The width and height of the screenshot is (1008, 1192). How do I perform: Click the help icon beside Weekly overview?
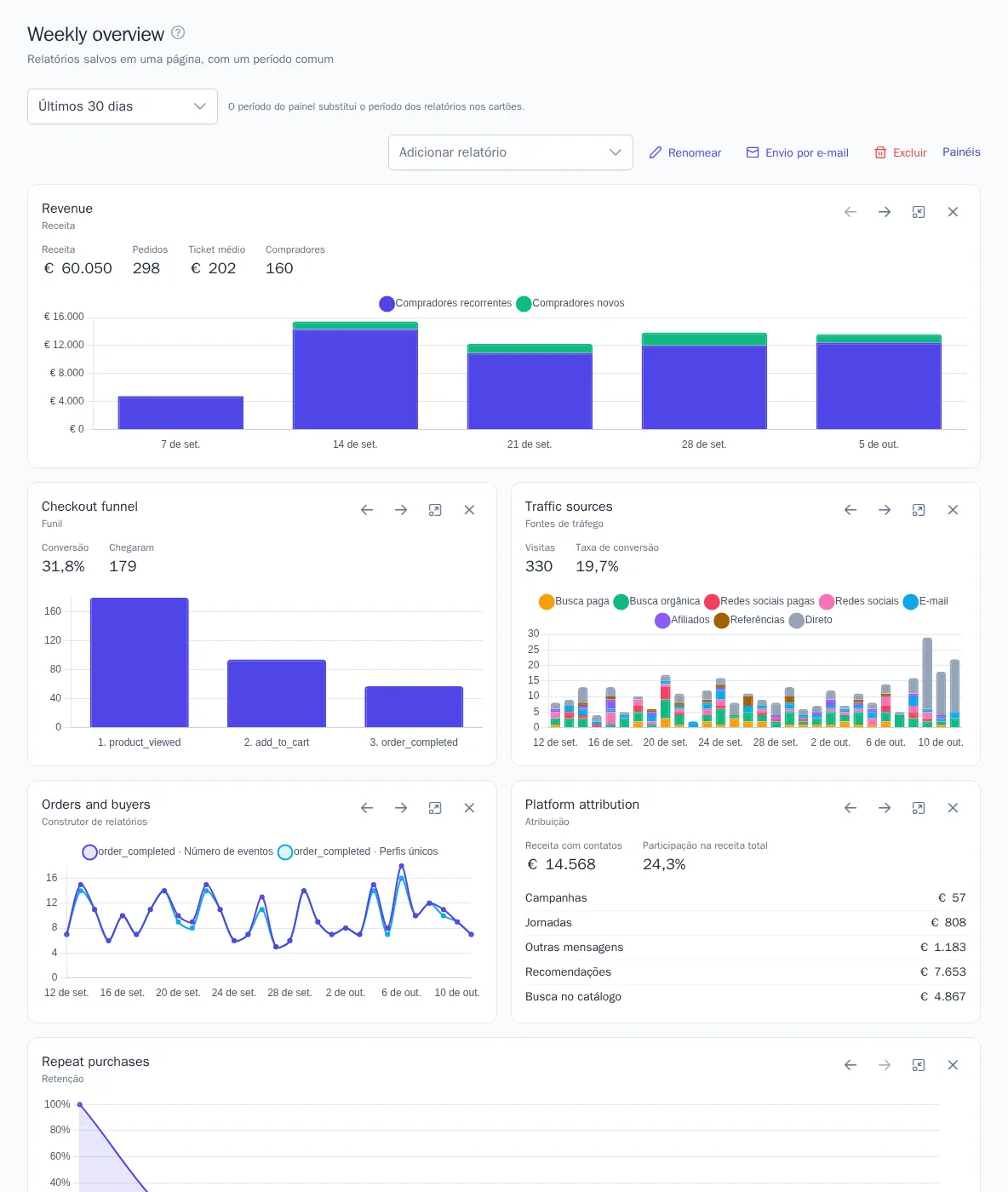coord(178,32)
